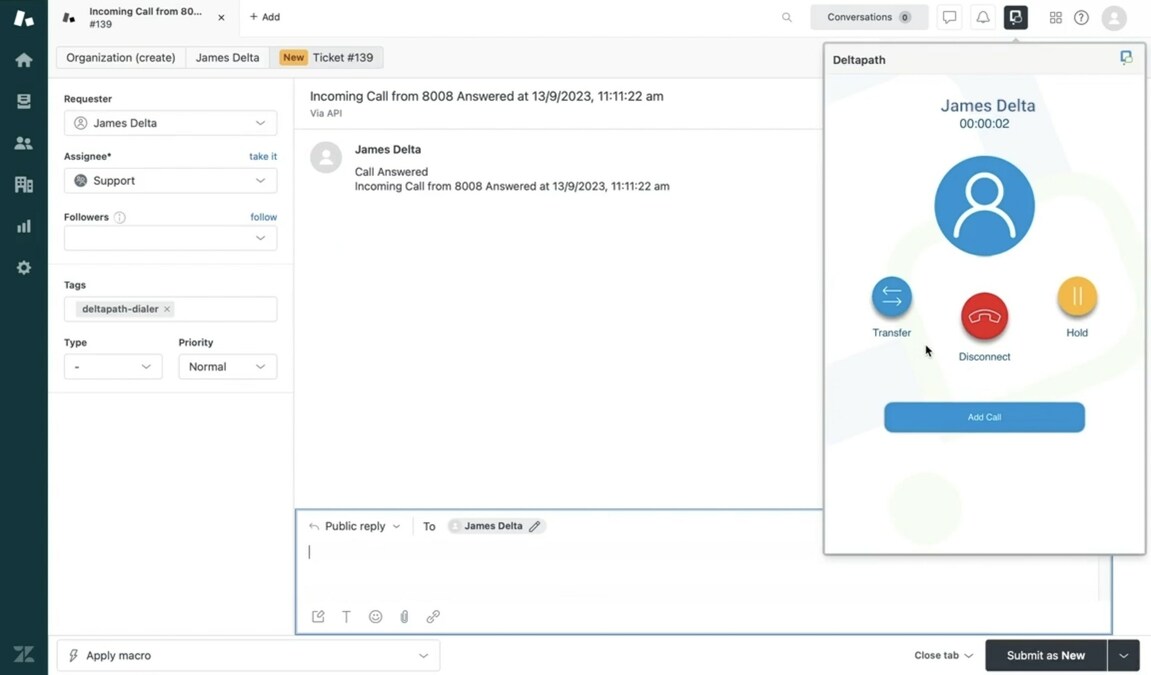Open the user profile avatar
Viewport: 1151px width, 675px height.
point(1114,18)
